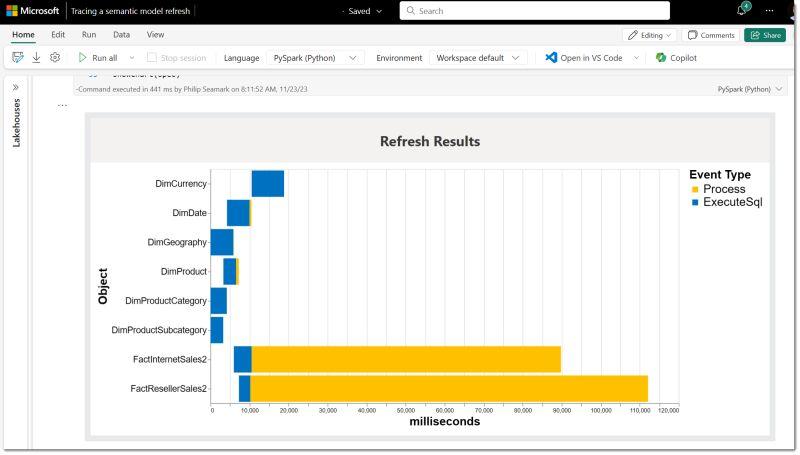This screenshot has height=455, width=800.
Task: Click the Copilot icon
Action: click(x=663, y=58)
